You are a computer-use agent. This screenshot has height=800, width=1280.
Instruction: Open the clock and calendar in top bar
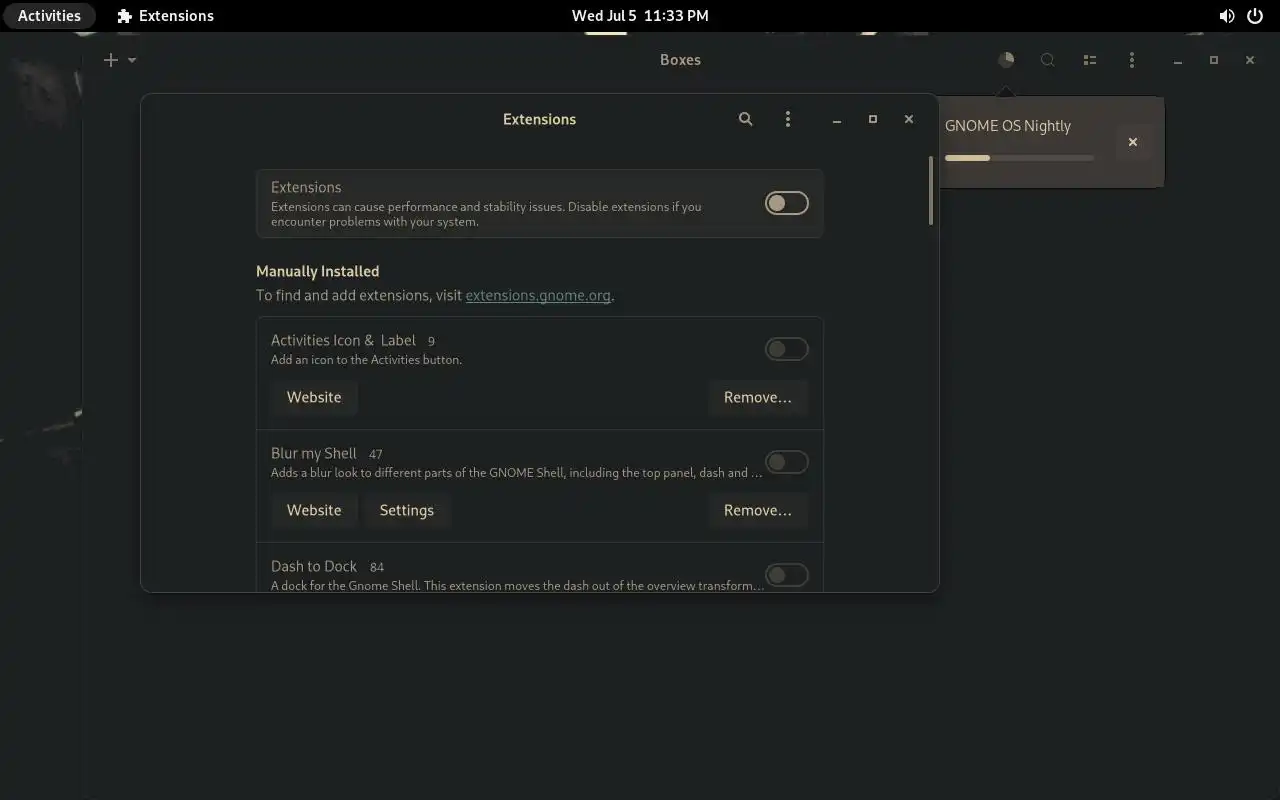pyautogui.click(x=640, y=16)
